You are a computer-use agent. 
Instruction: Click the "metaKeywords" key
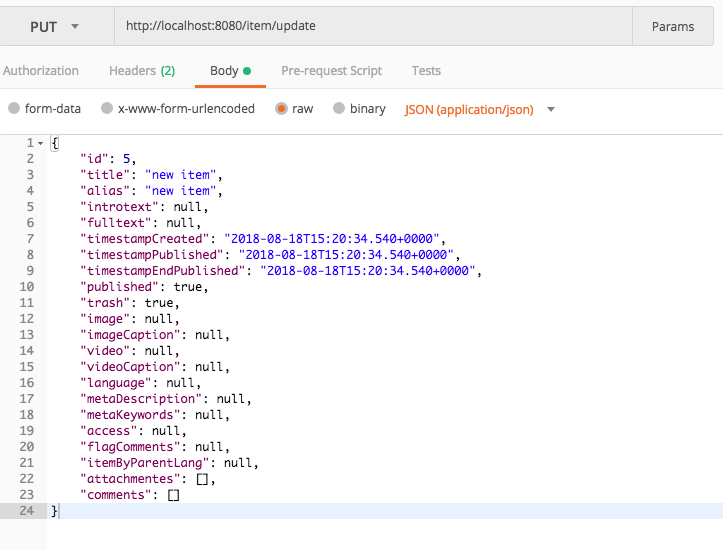coord(130,415)
